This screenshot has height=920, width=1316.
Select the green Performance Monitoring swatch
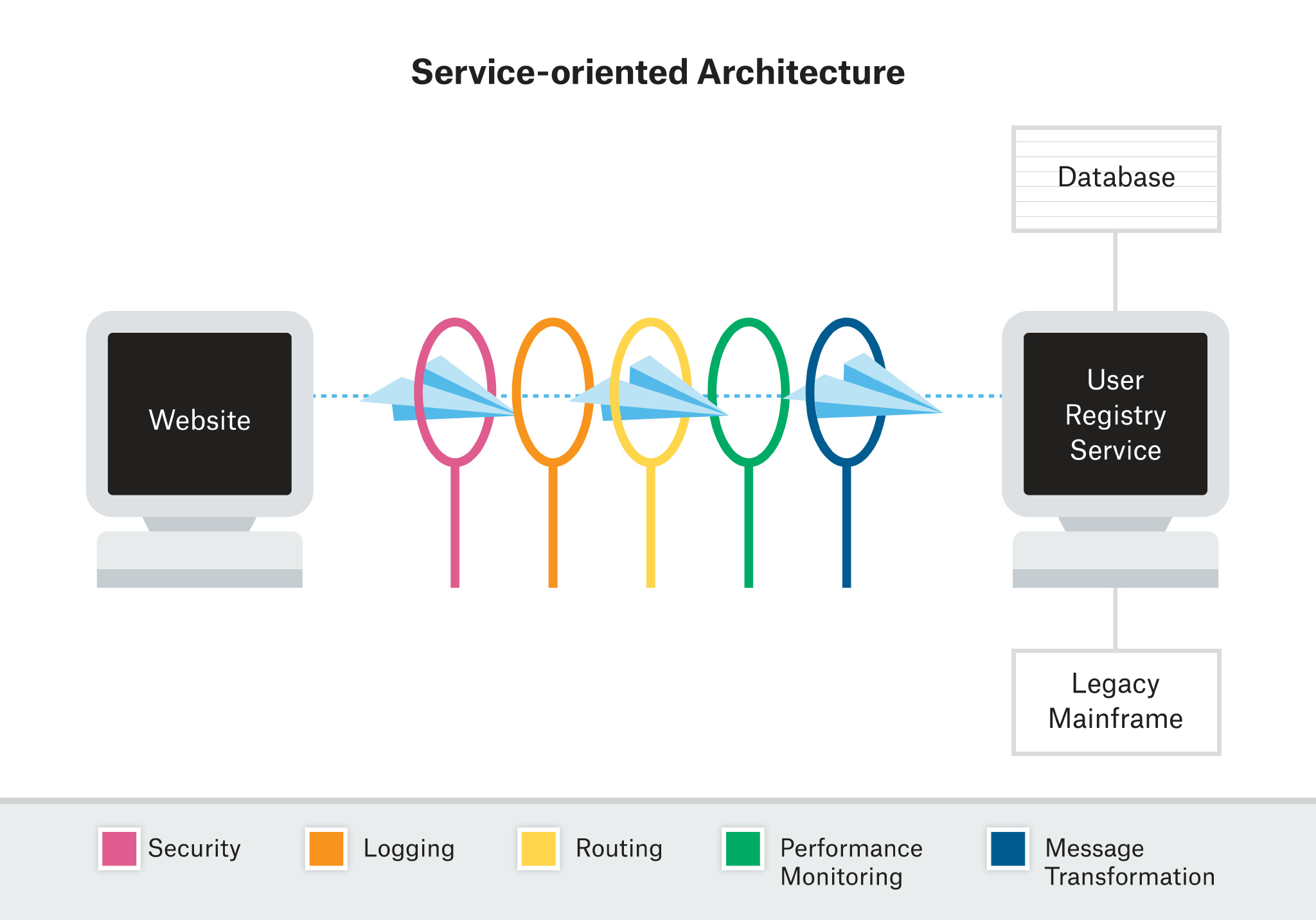743,849
